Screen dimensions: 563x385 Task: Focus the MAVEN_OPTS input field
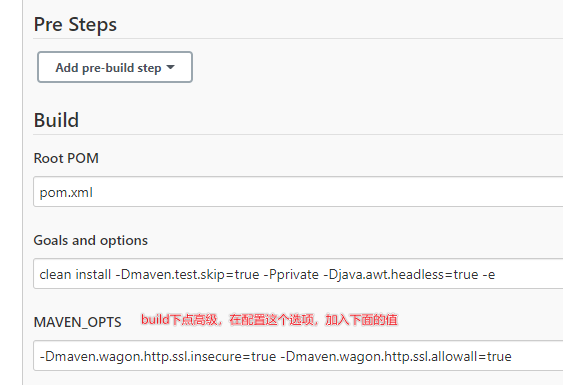[x=298, y=356]
